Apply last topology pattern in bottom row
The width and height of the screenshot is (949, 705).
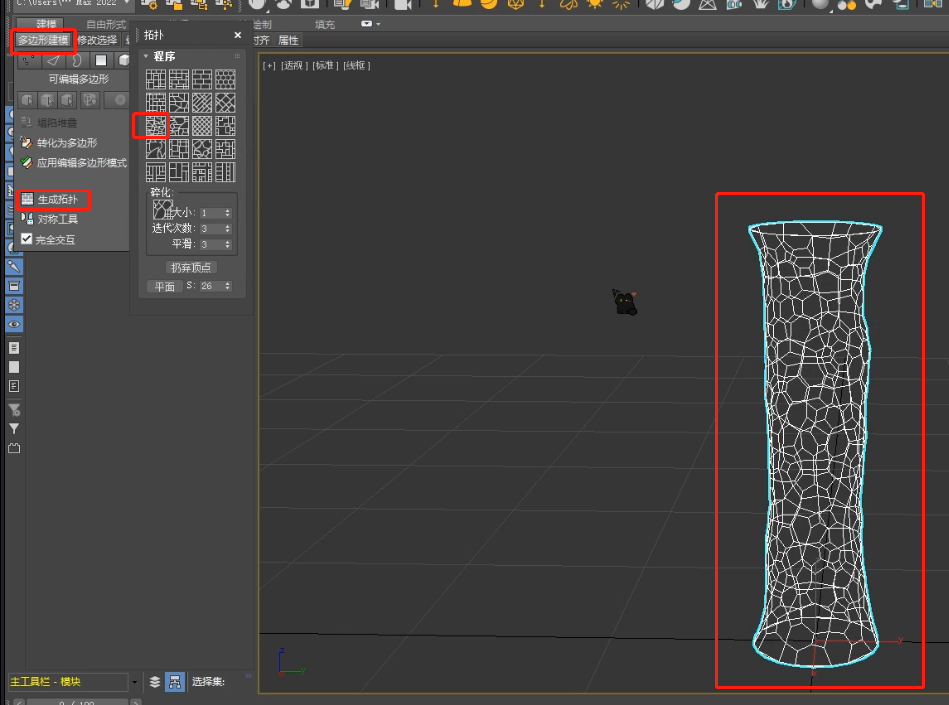click(225, 172)
